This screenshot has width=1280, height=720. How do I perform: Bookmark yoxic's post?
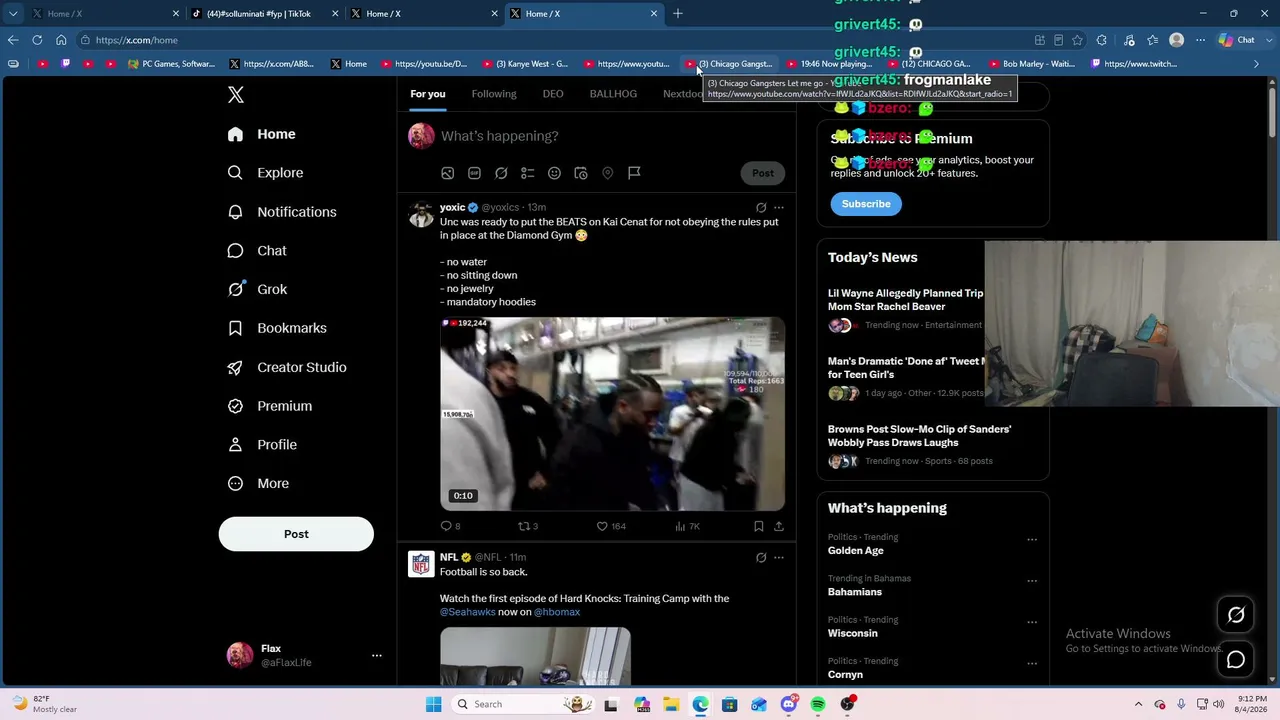[758, 526]
